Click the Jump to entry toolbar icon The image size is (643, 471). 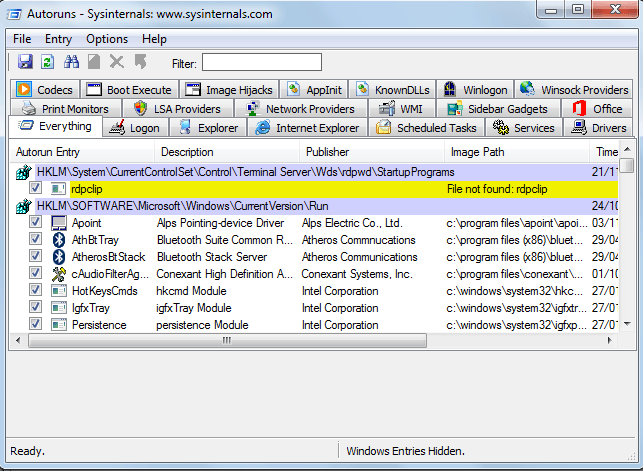point(140,62)
